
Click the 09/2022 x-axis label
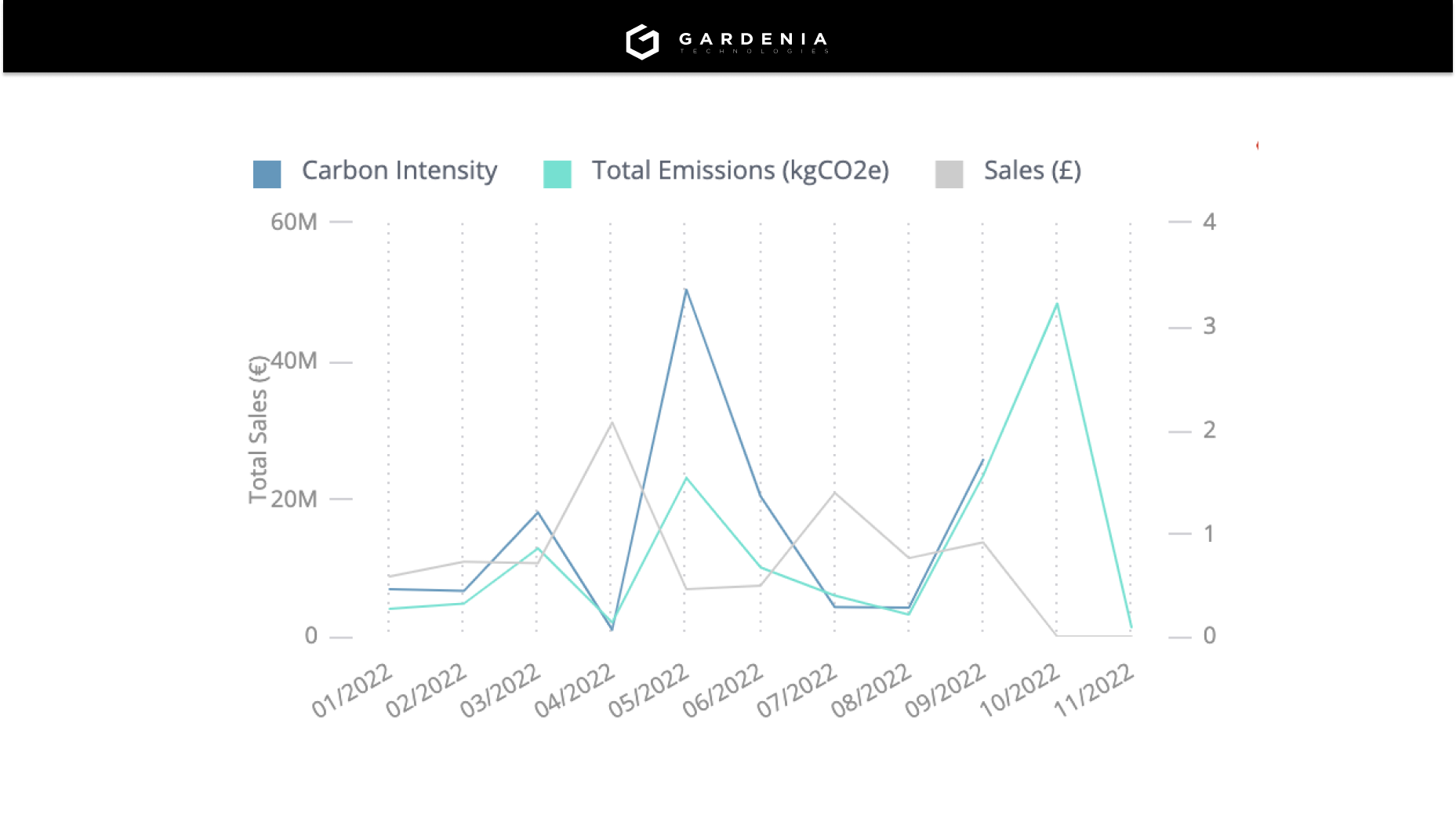click(x=945, y=690)
